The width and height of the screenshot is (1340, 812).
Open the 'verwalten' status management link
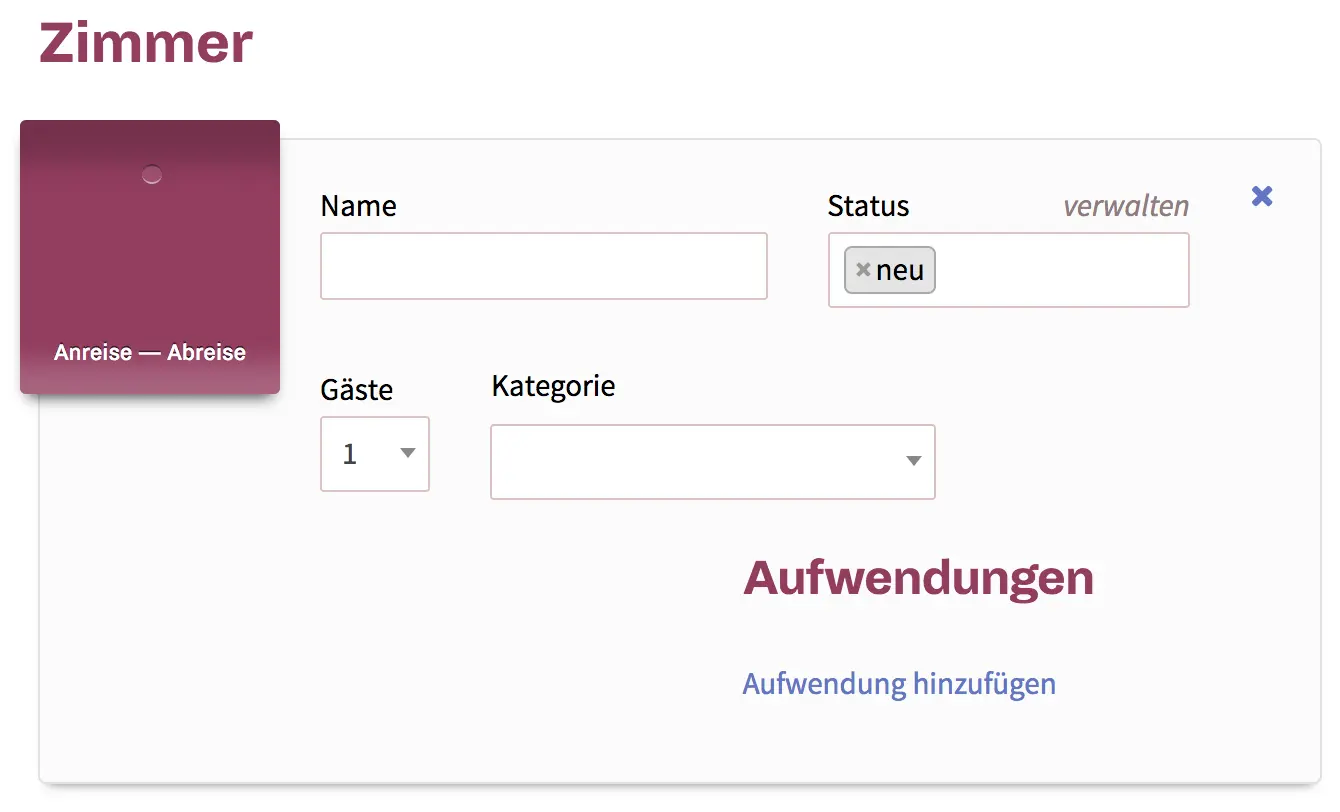1125,206
